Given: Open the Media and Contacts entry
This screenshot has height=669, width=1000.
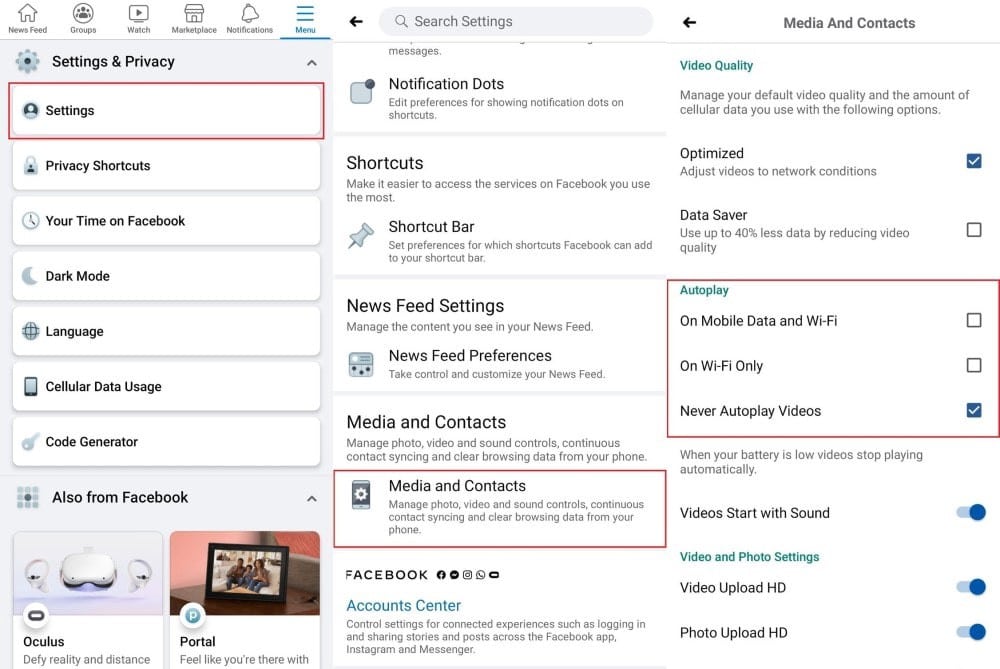Looking at the screenshot, I should click(499, 508).
